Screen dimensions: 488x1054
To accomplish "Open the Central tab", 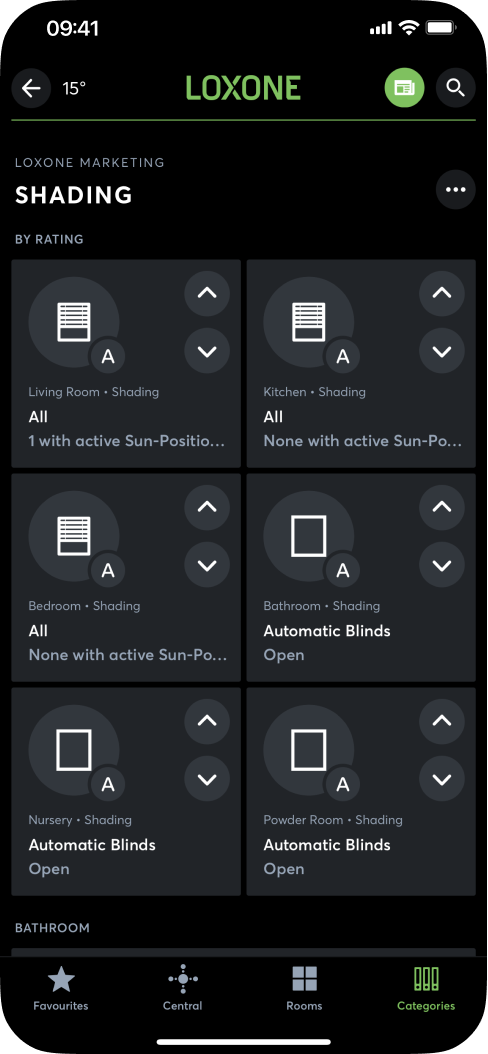I will tap(182, 988).
